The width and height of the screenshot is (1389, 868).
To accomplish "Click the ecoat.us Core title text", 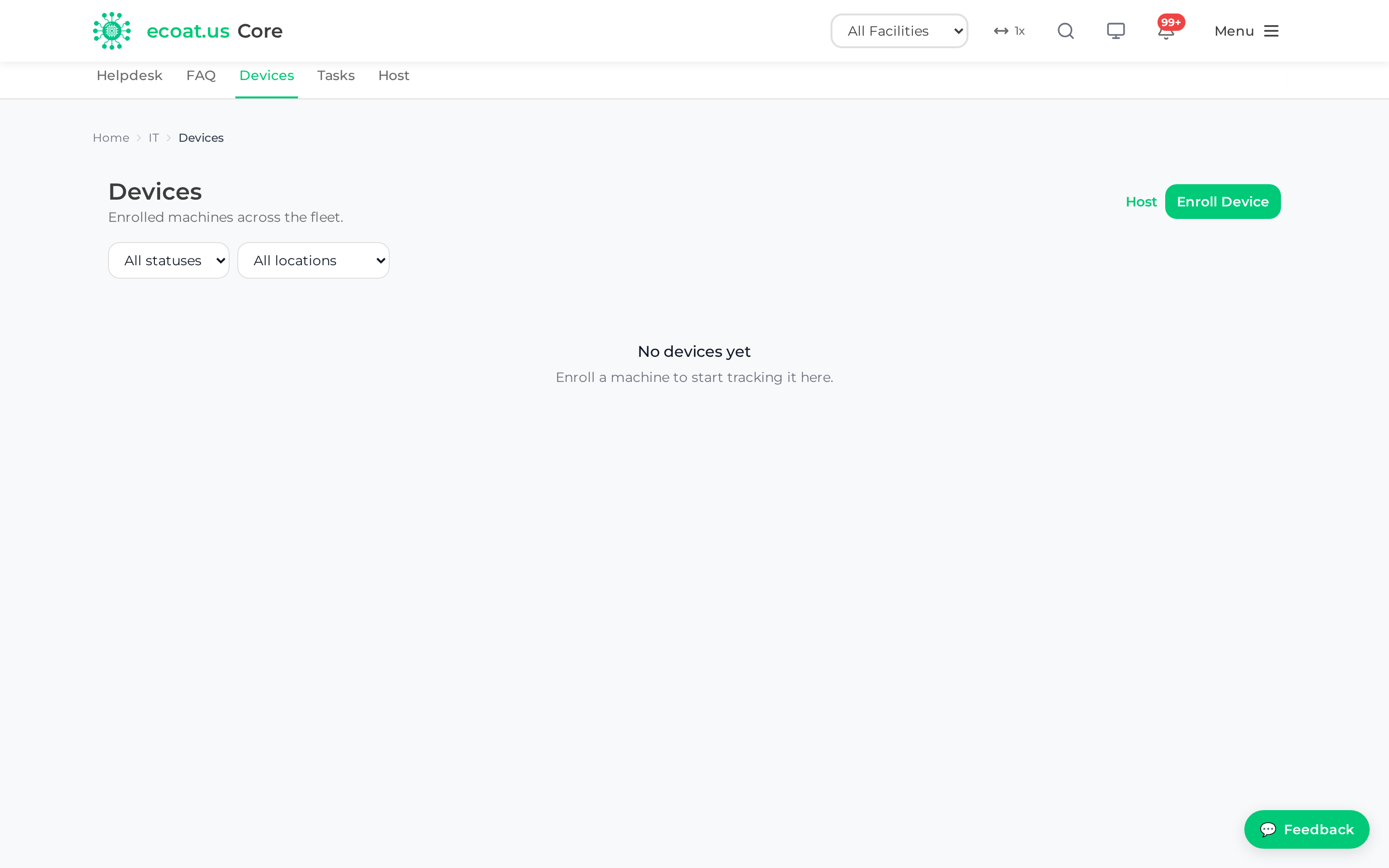I will click(215, 31).
